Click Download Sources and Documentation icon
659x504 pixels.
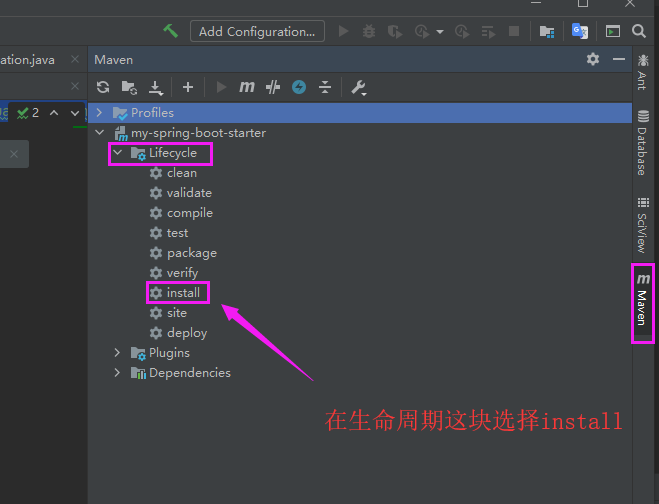(x=156, y=87)
